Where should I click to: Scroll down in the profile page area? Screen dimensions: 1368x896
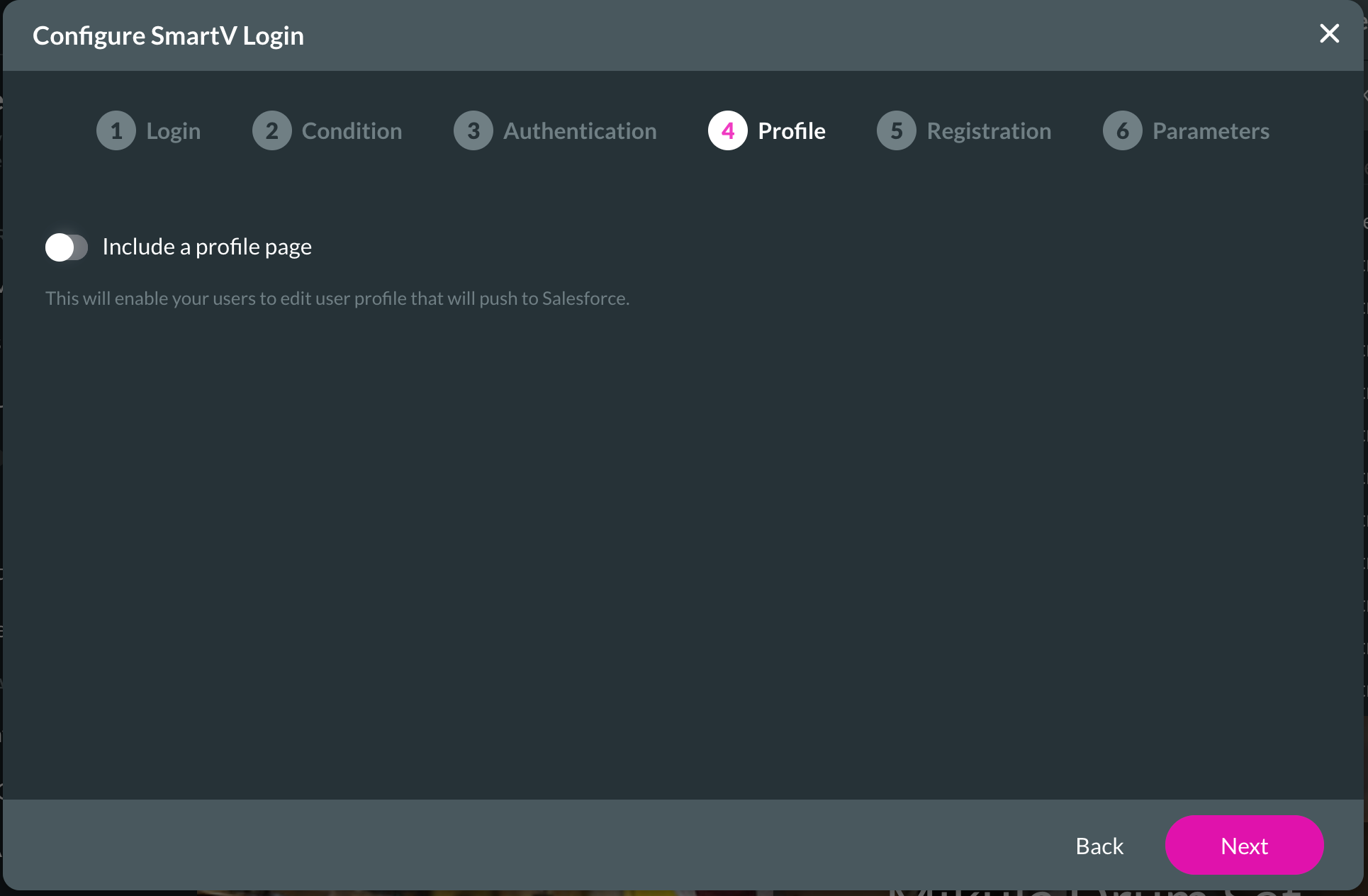point(684,500)
